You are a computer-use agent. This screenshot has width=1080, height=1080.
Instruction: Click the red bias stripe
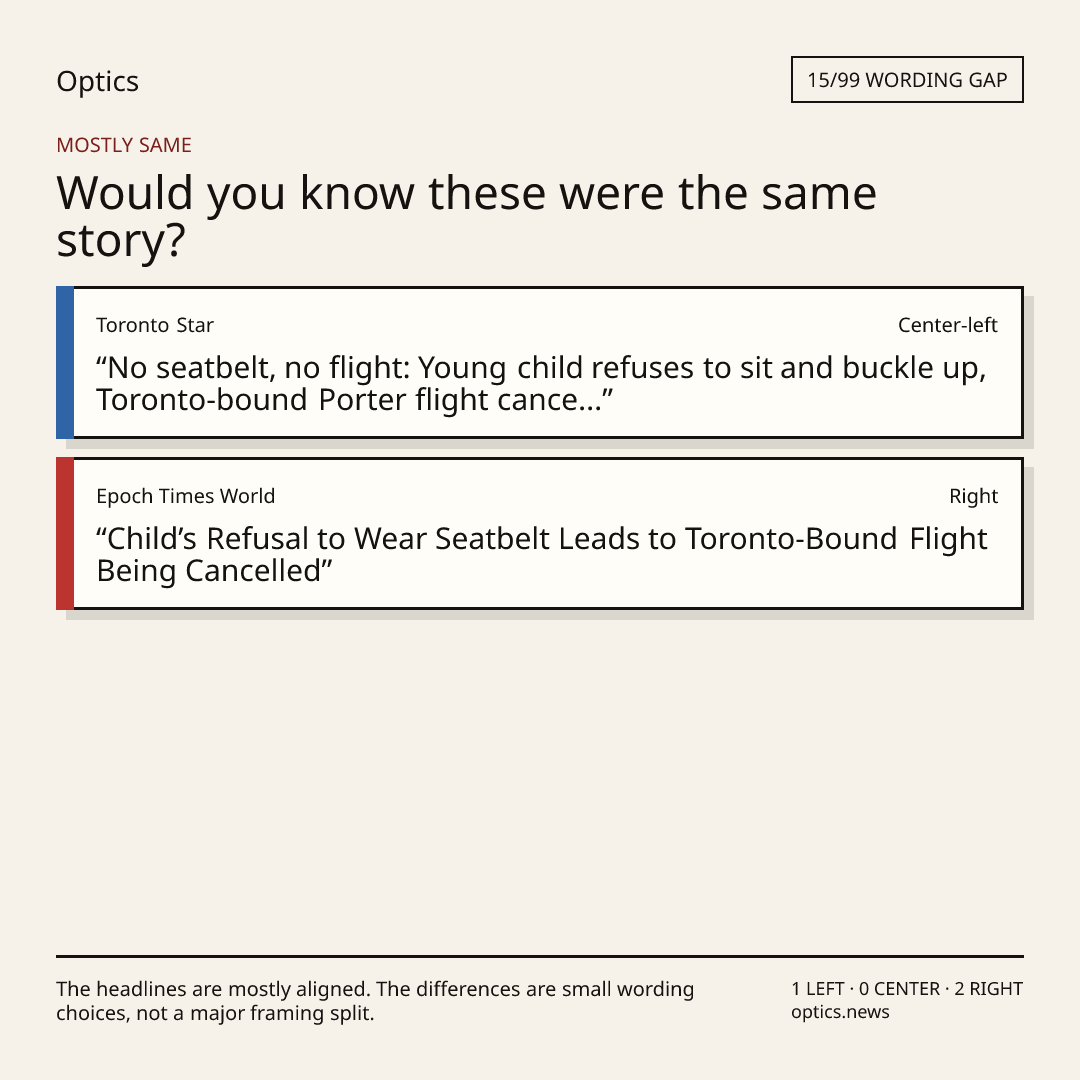coord(65,533)
